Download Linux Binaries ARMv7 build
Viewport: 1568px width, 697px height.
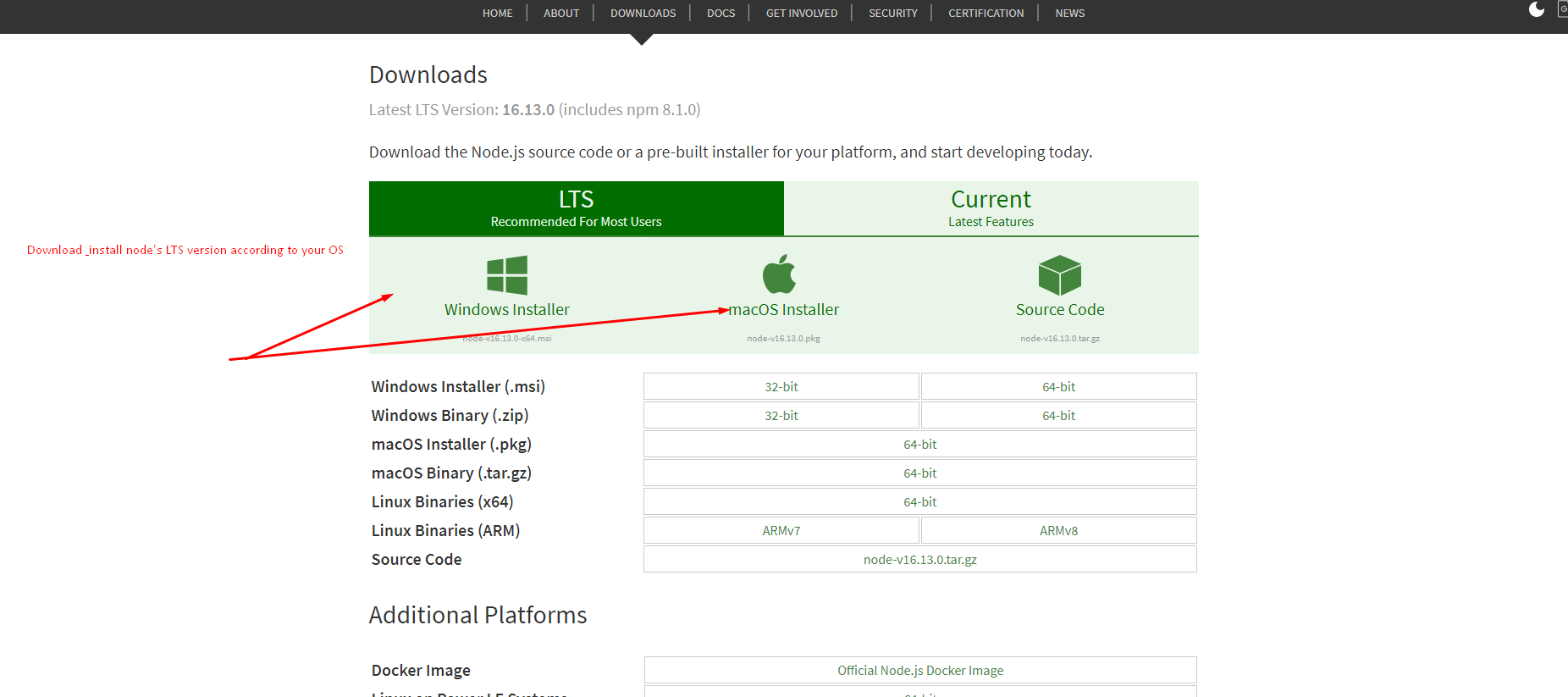pyautogui.click(x=781, y=531)
